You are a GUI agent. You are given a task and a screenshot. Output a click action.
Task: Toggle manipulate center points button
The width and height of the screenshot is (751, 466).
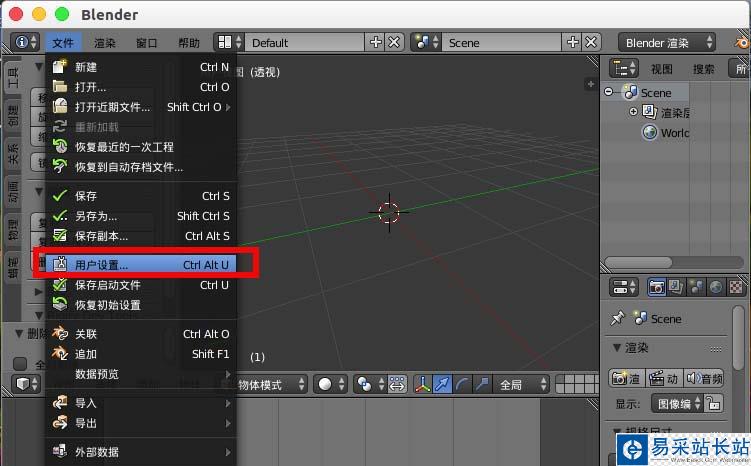point(397,384)
